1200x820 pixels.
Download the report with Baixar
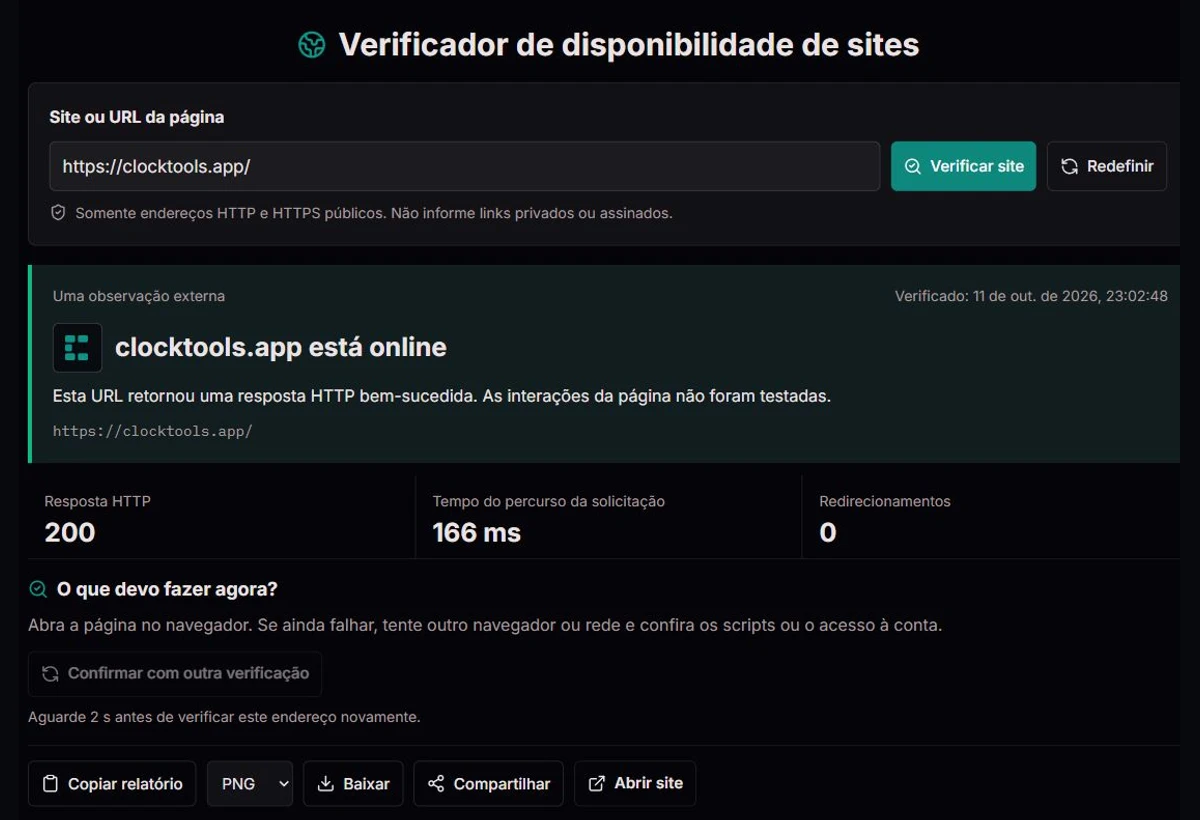(353, 784)
